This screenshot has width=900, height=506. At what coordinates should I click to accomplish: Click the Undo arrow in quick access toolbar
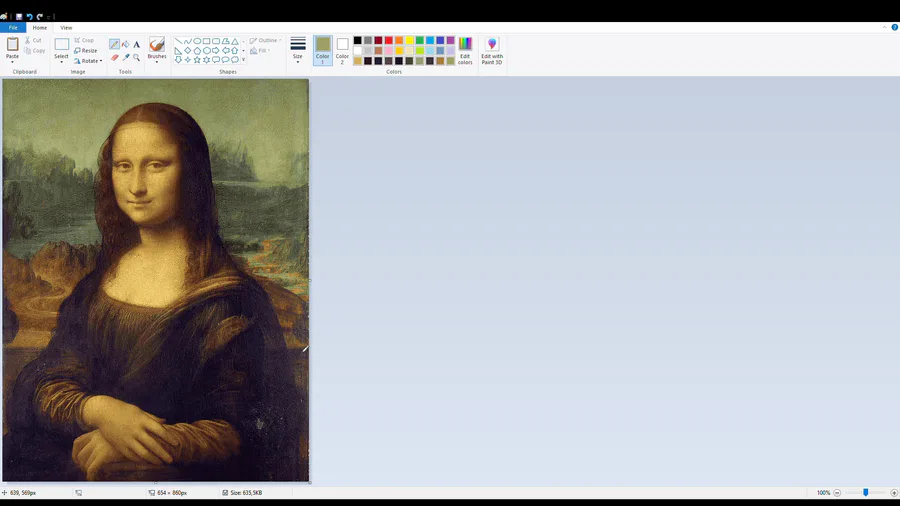29,17
